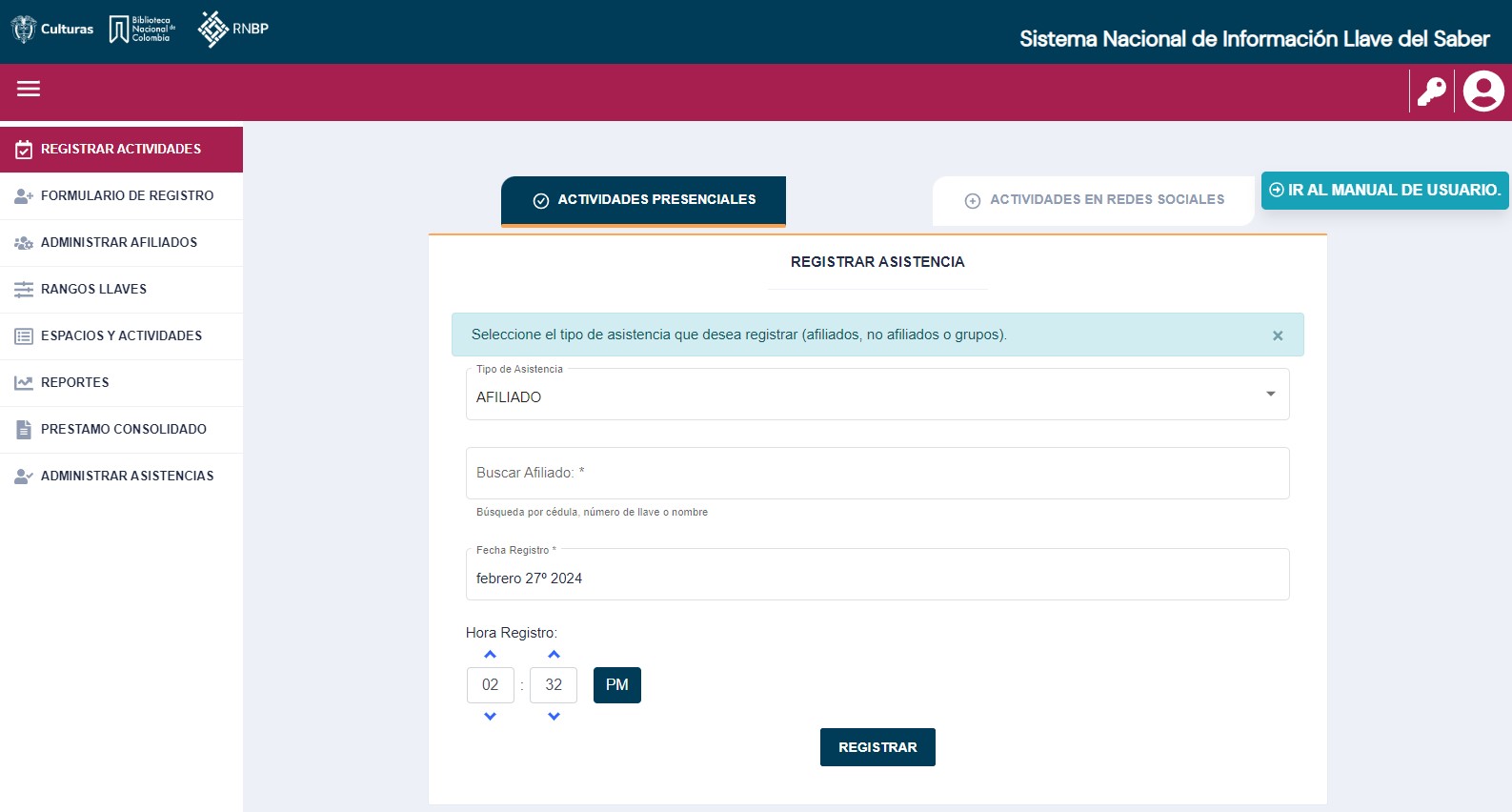The width and height of the screenshot is (1512, 812).
Task: Click the key icon in header
Action: [1431, 91]
